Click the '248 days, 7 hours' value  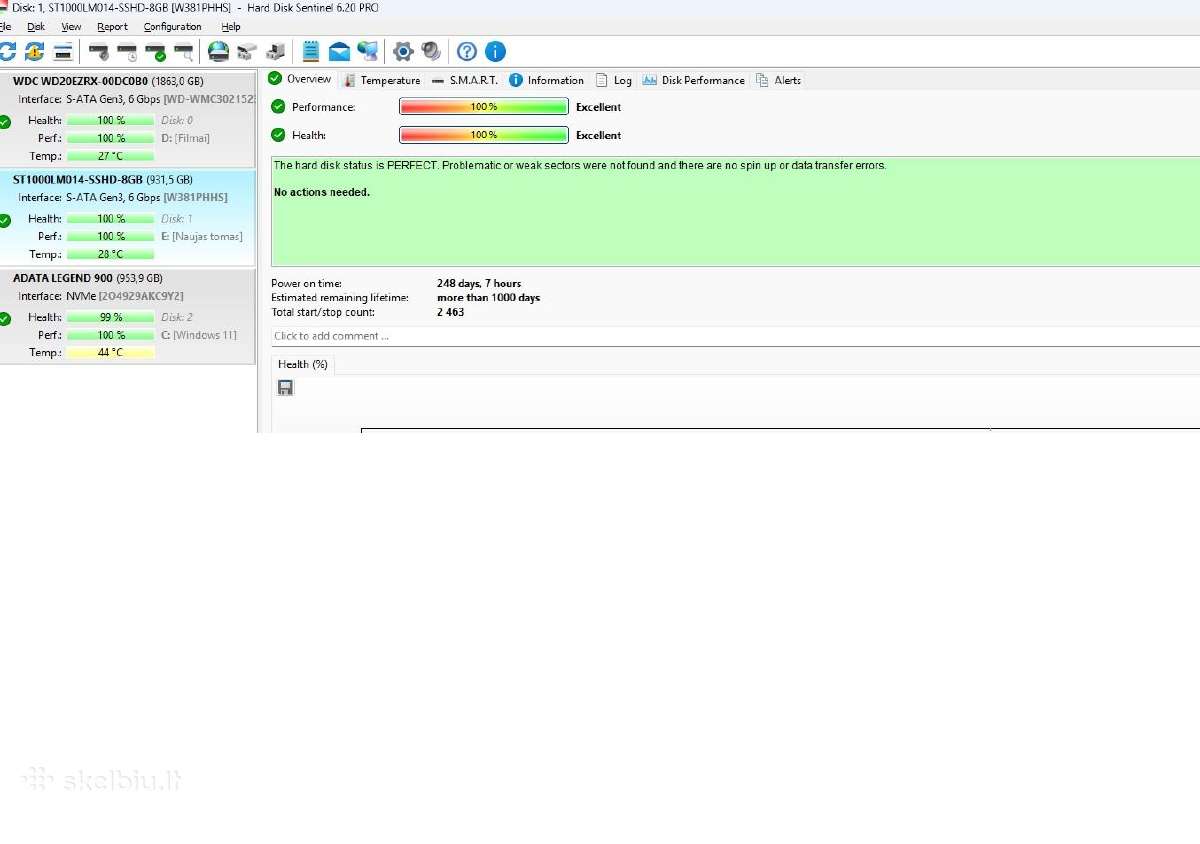pos(479,284)
